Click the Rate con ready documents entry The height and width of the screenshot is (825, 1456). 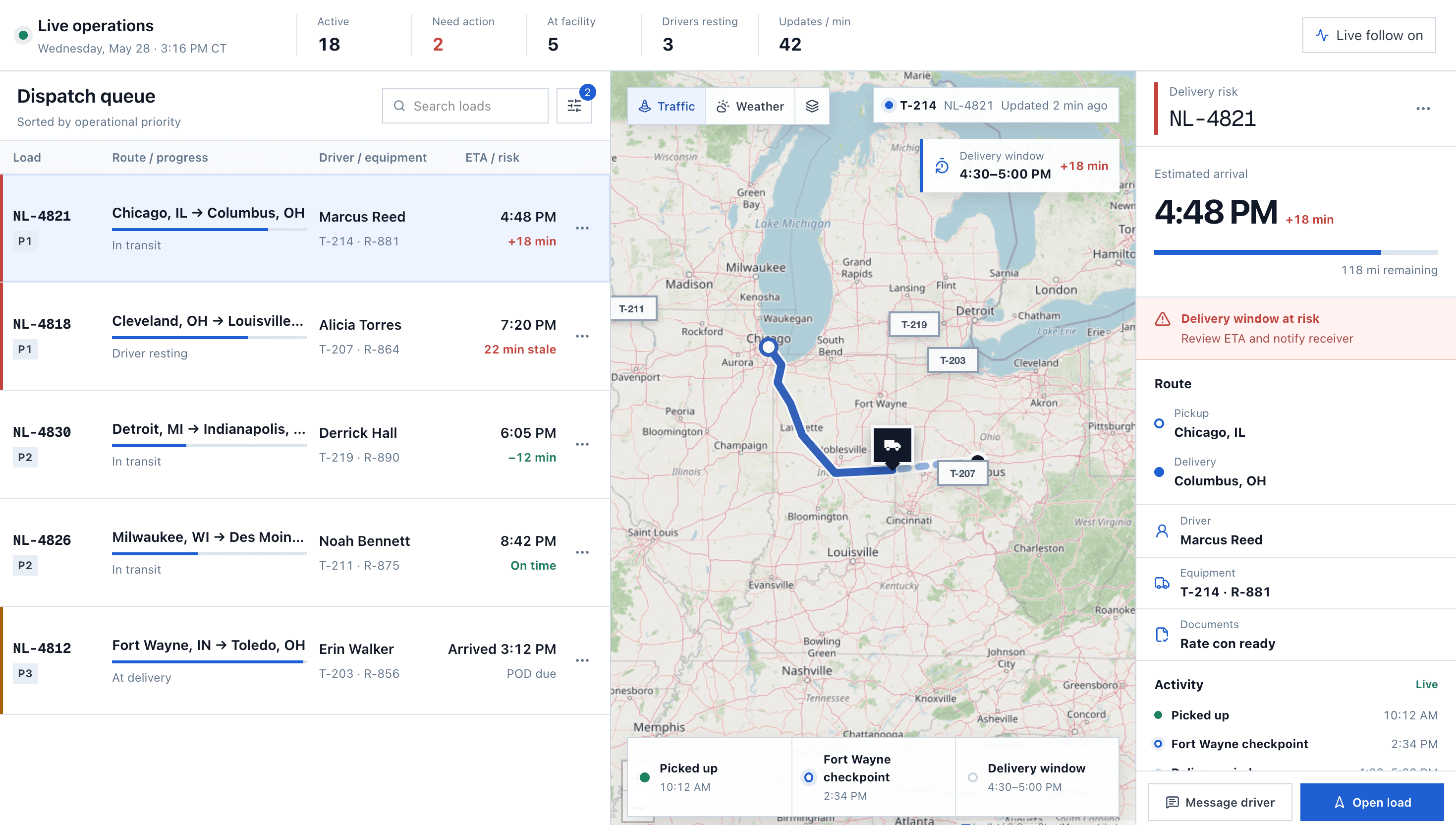click(1296, 635)
